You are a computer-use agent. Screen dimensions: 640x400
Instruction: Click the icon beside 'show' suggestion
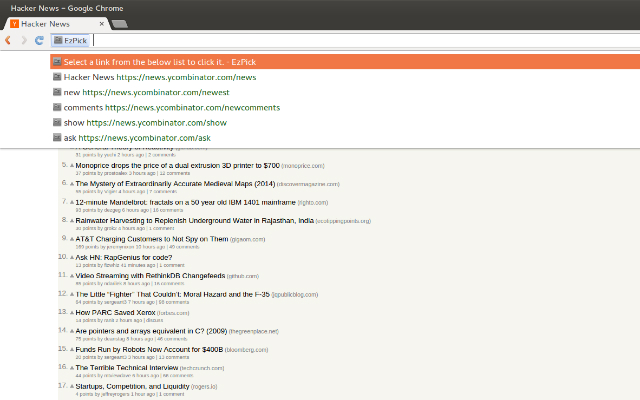(x=57, y=122)
